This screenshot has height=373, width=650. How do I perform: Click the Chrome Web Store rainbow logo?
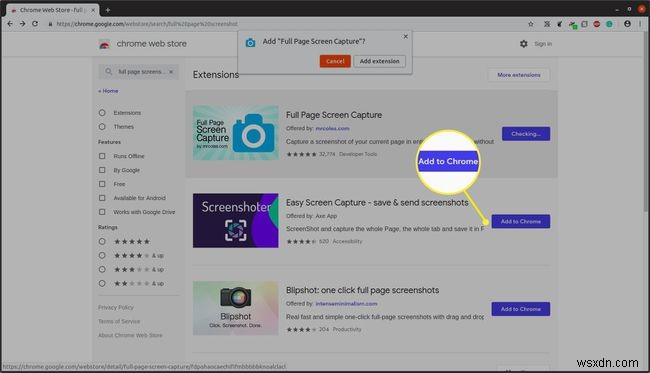tap(104, 44)
